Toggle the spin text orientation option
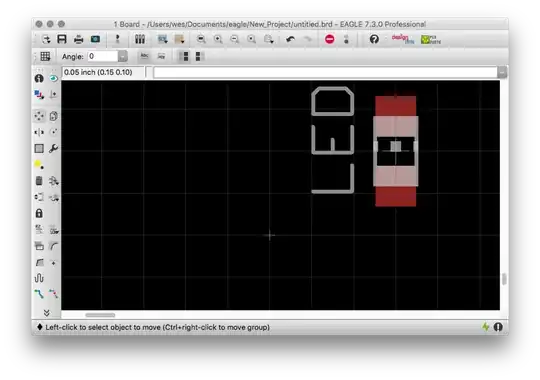The image size is (540, 380). tap(161, 56)
